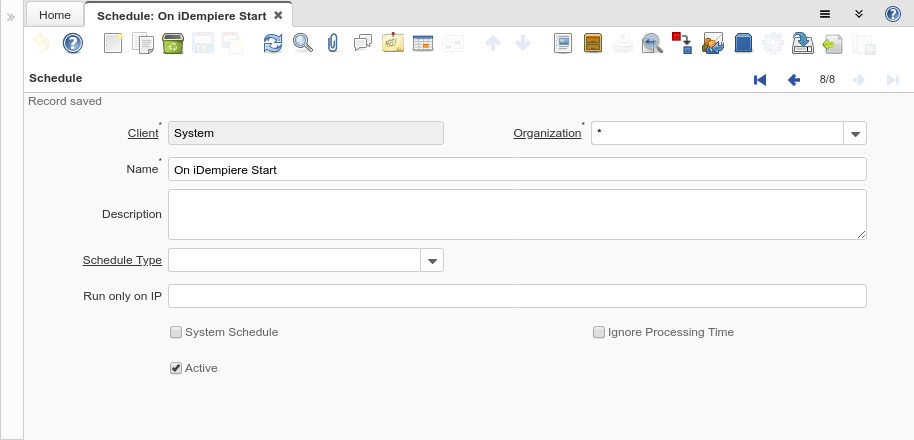This screenshot has height=440, width=914.
Task: Click the File Import green arrow icon
Action: (x=833, y=43)
